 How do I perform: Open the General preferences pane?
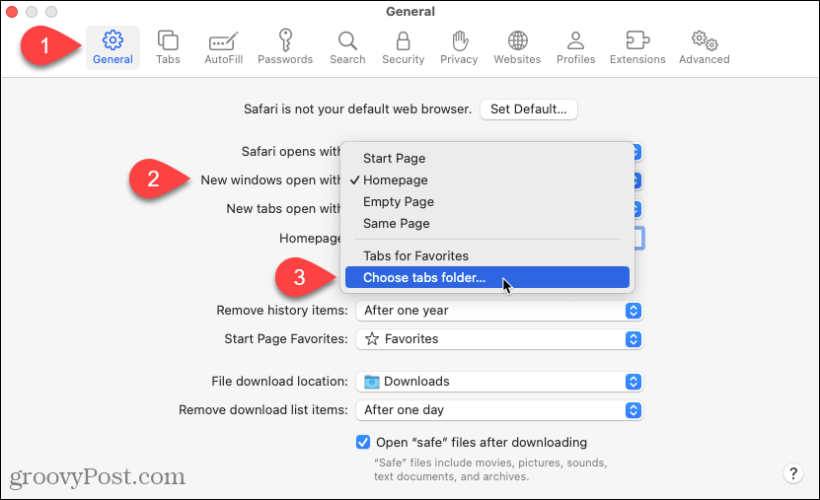point(112,48)
